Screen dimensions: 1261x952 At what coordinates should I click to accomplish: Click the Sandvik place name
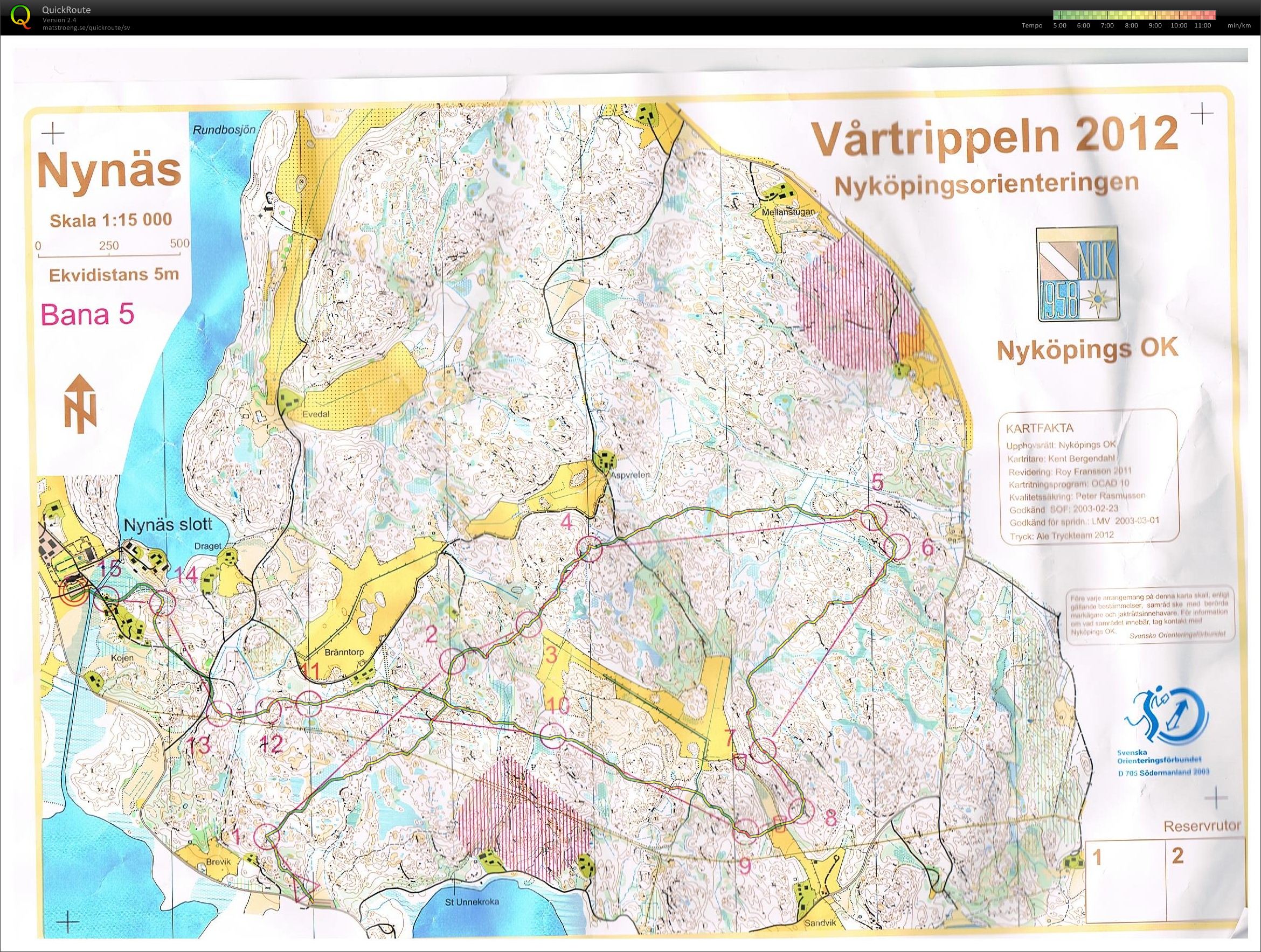click(819, 923)
